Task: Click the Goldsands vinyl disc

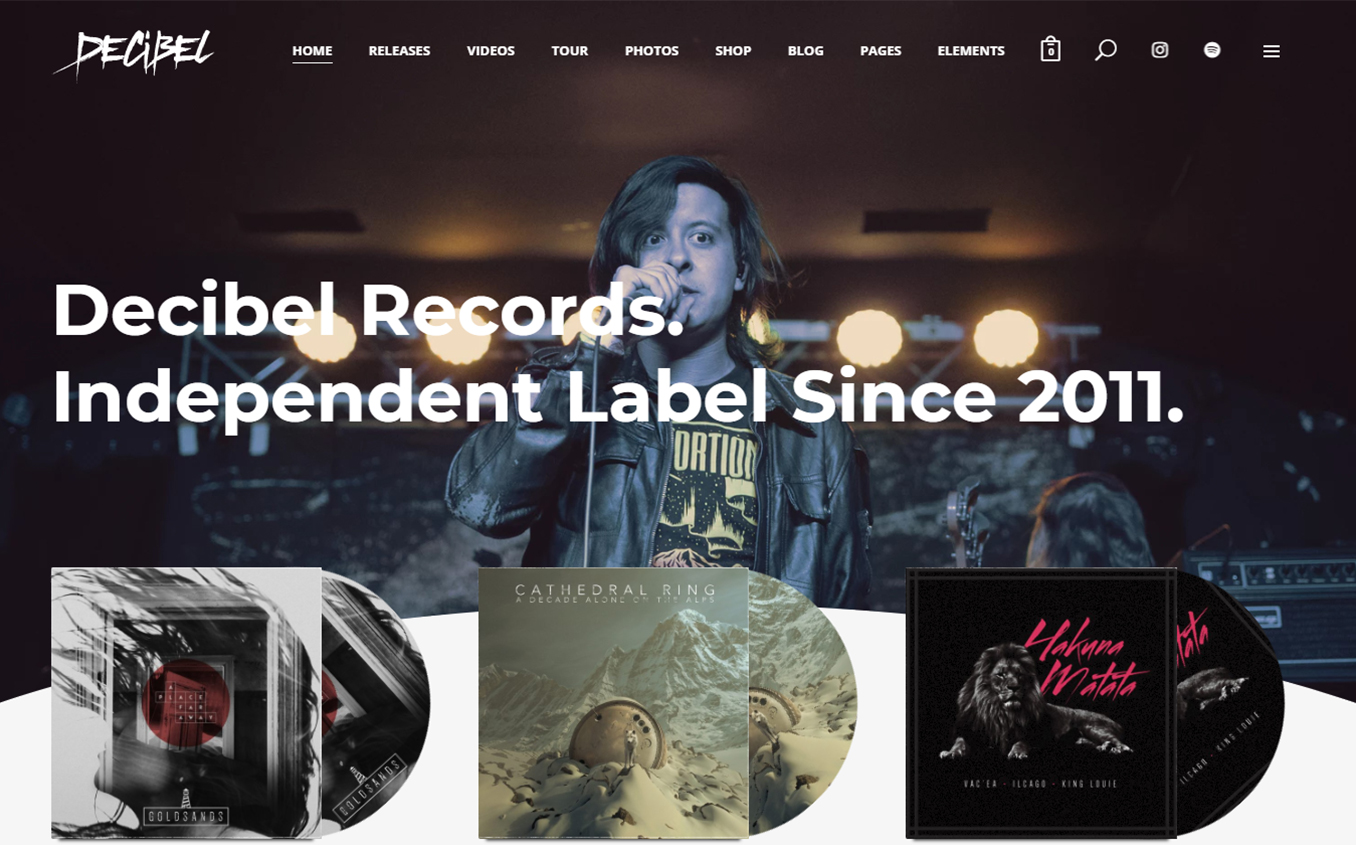Action: coord(376,703)
